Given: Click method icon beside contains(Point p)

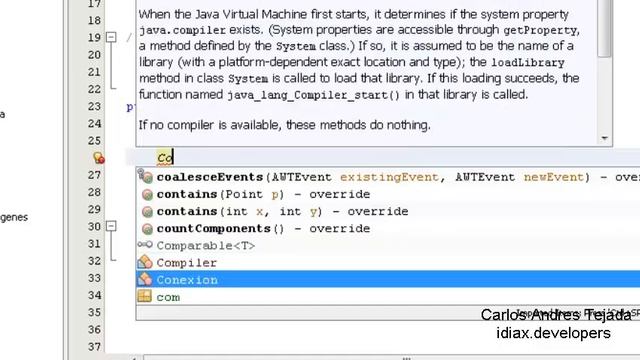Looking at the screenshot, I should pyautogui.click(x=147, y=195).
